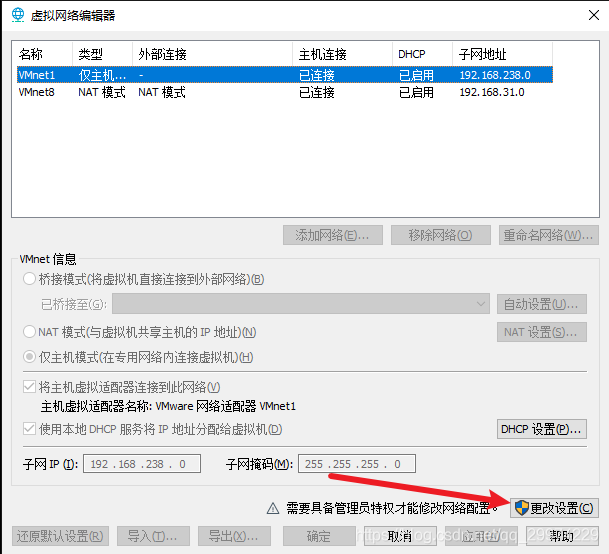The width and height of the screenshot is (609, 554).
Task: Click the VMnet8 NAT 模式 type cell
Action: click(x=102, y=92)
